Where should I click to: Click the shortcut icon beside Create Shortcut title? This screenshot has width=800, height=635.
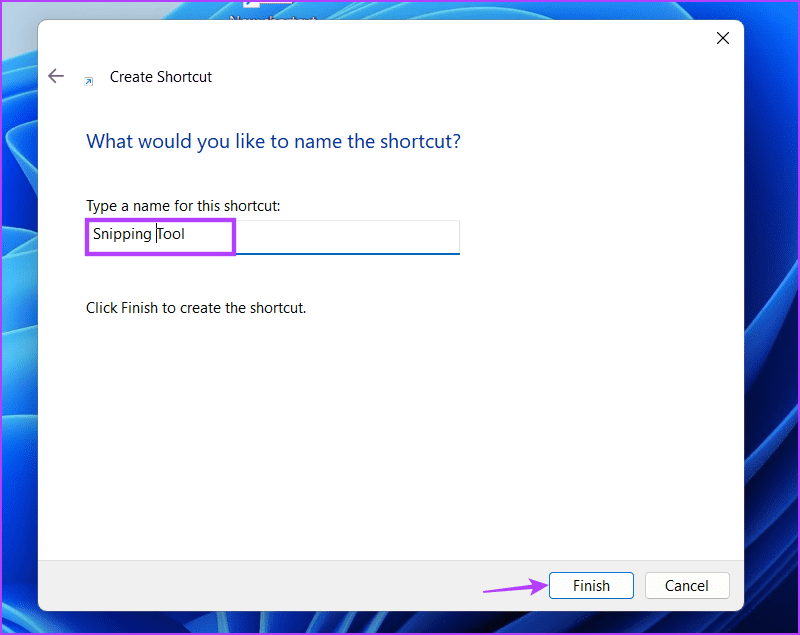pos(89,81)
